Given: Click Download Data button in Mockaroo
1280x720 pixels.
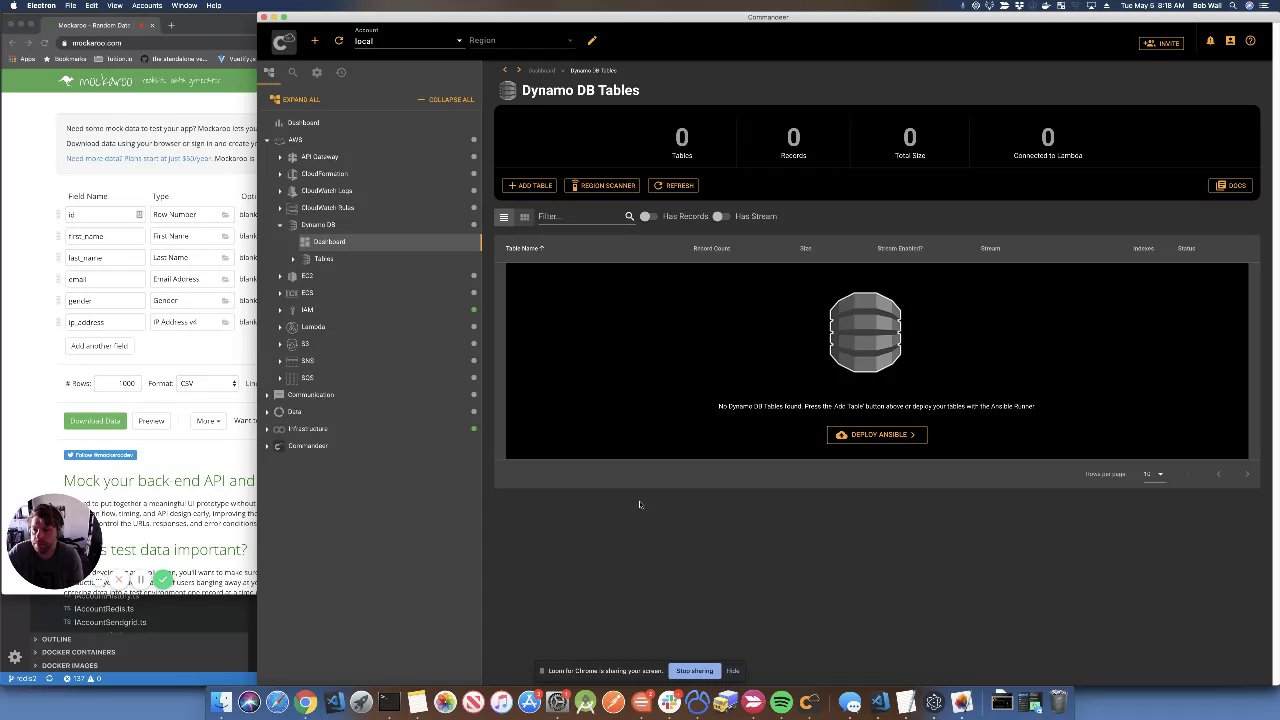Looking at the screenshot, I should tap(95, 421).
